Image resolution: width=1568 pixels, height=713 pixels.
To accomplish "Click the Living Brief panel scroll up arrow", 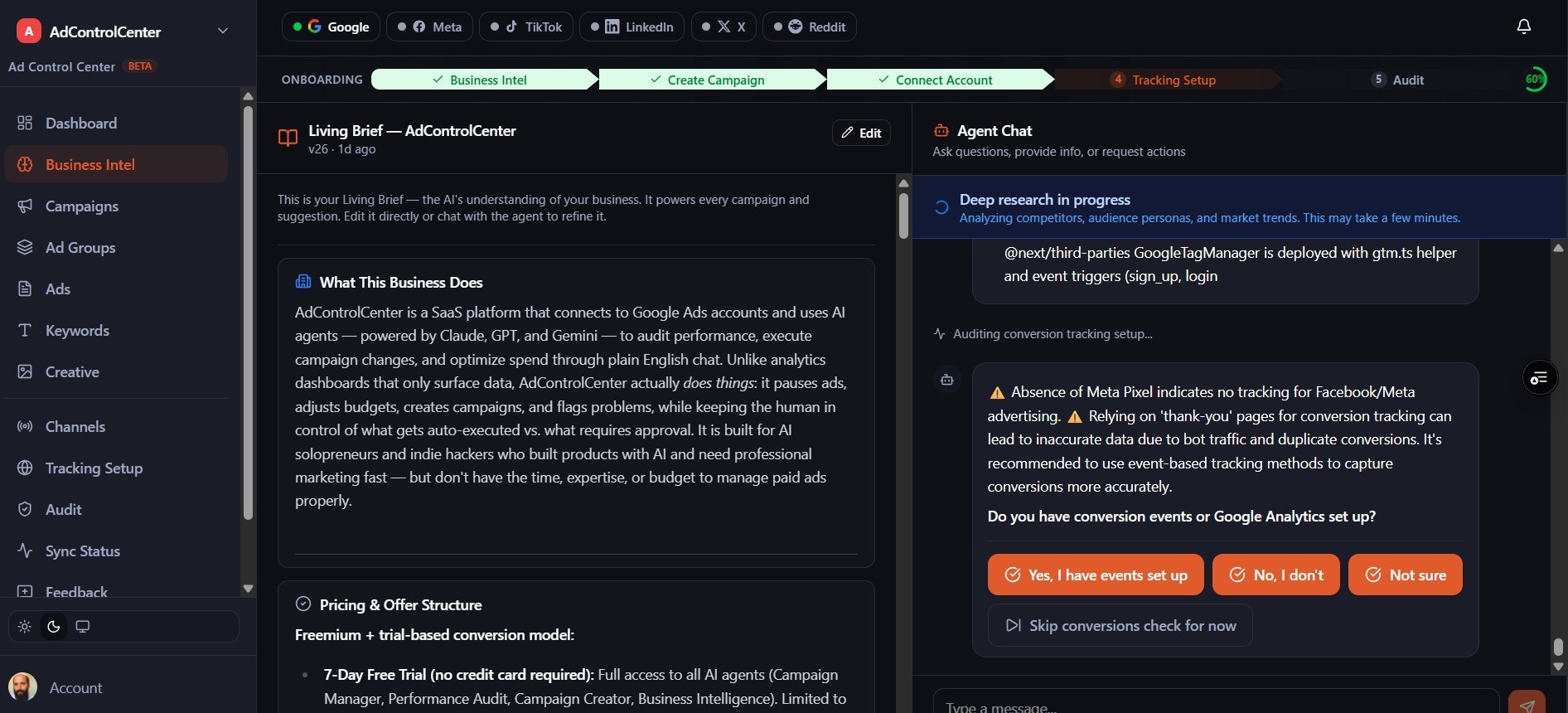I will [x=903, y=183].
